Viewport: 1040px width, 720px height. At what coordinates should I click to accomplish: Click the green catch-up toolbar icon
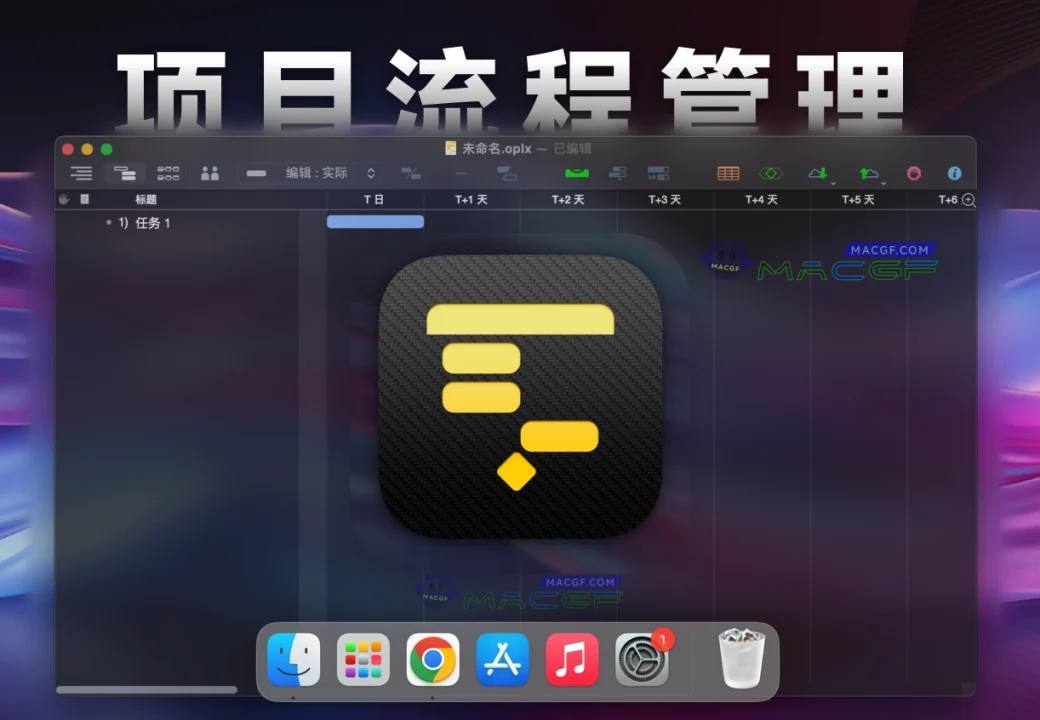575,172
